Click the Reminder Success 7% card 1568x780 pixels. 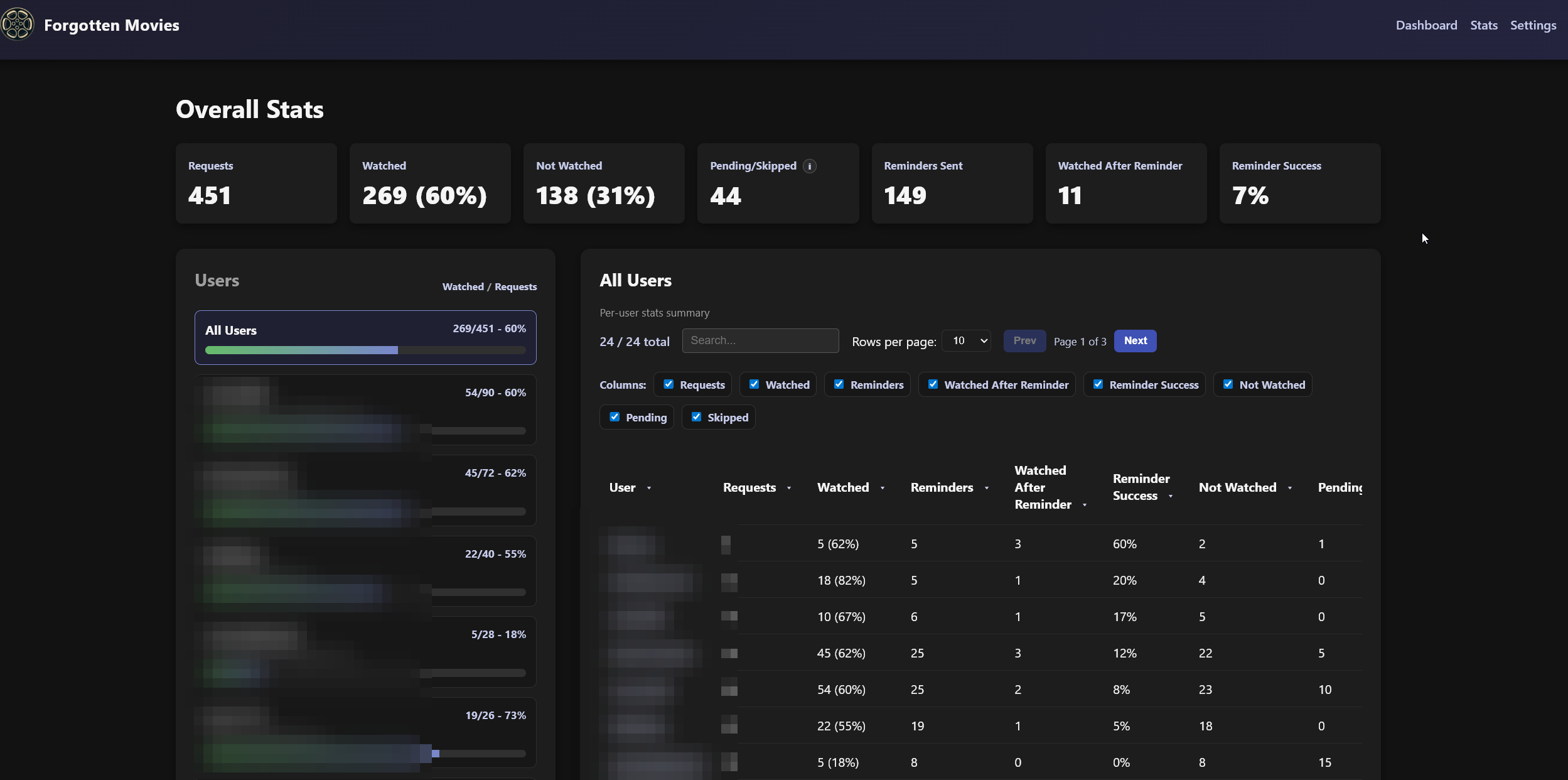pyautogui.click(x=1300, y=183)
